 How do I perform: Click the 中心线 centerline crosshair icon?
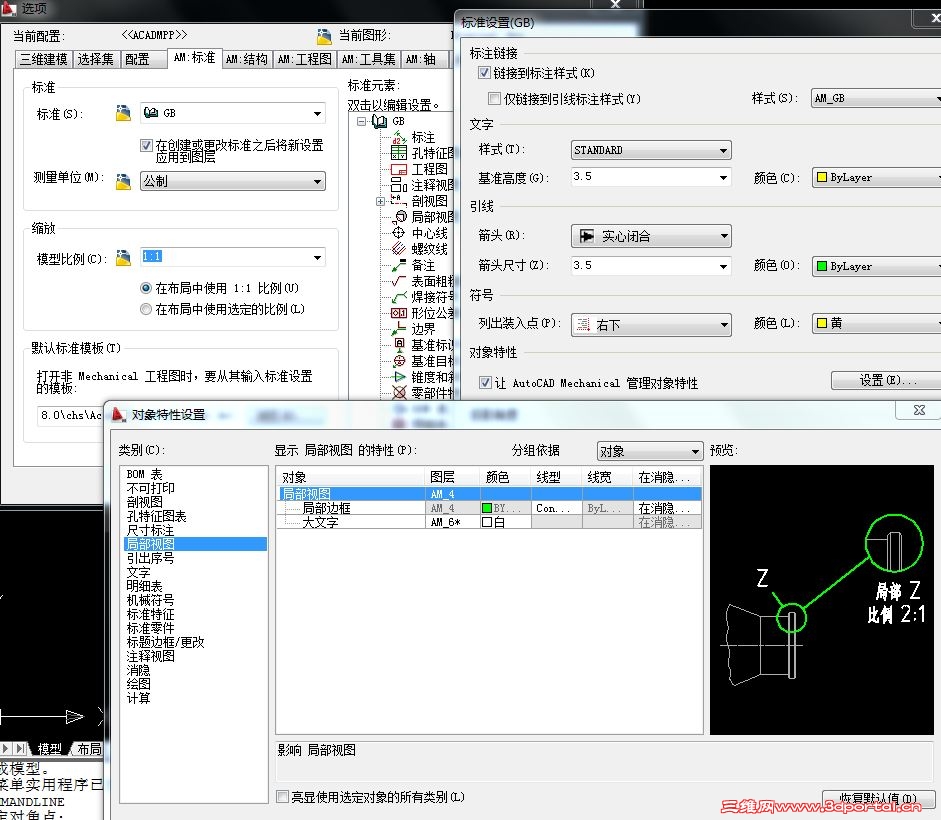point(399,233)
